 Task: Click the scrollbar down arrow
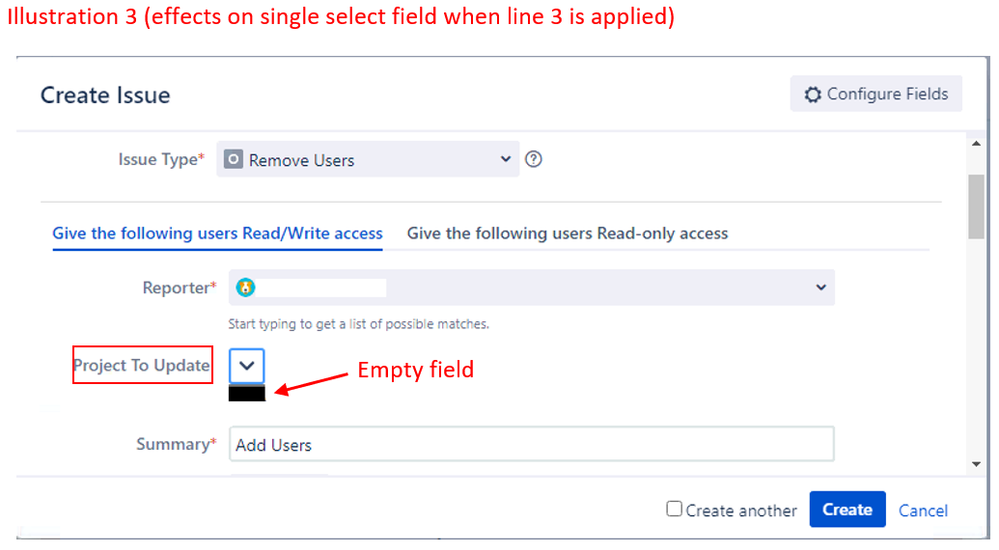976,464
